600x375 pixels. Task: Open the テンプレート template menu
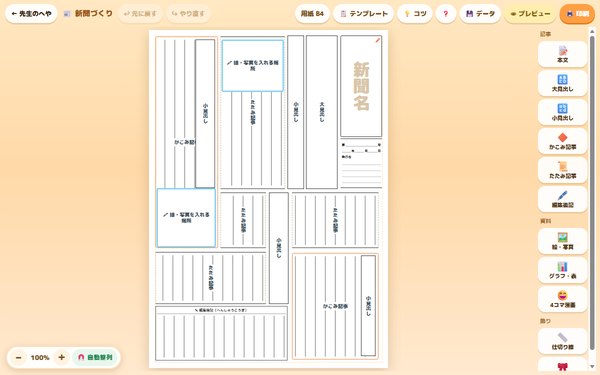click(x=364, y=14)
